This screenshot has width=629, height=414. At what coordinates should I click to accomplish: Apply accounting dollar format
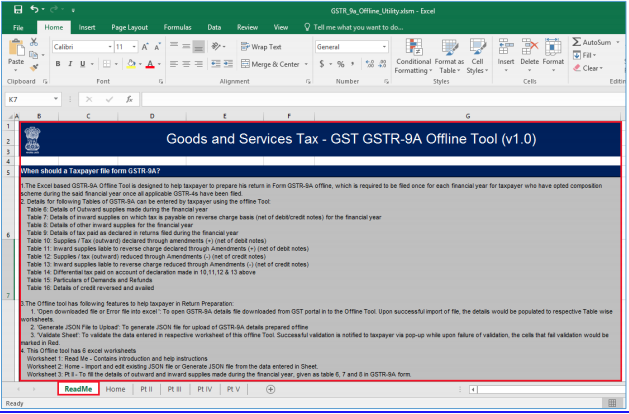point(322,64)
